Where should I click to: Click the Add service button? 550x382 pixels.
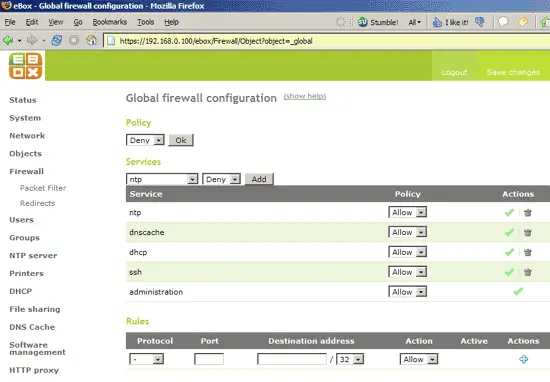point(259,179)
